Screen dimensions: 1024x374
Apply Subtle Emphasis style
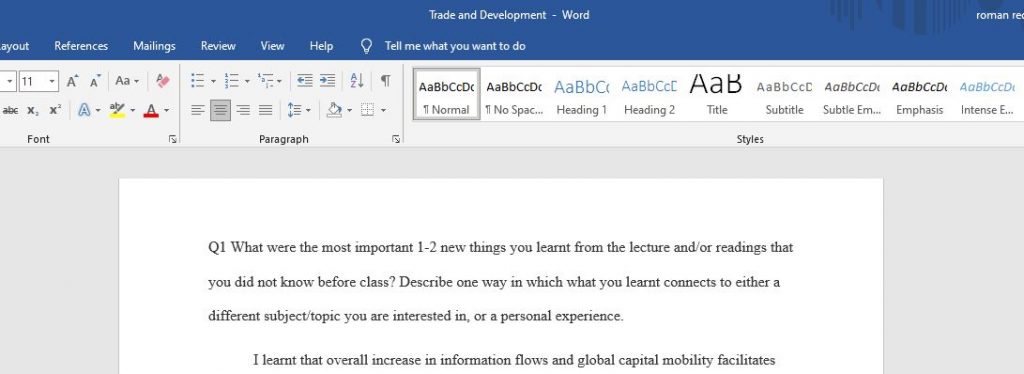852,94
